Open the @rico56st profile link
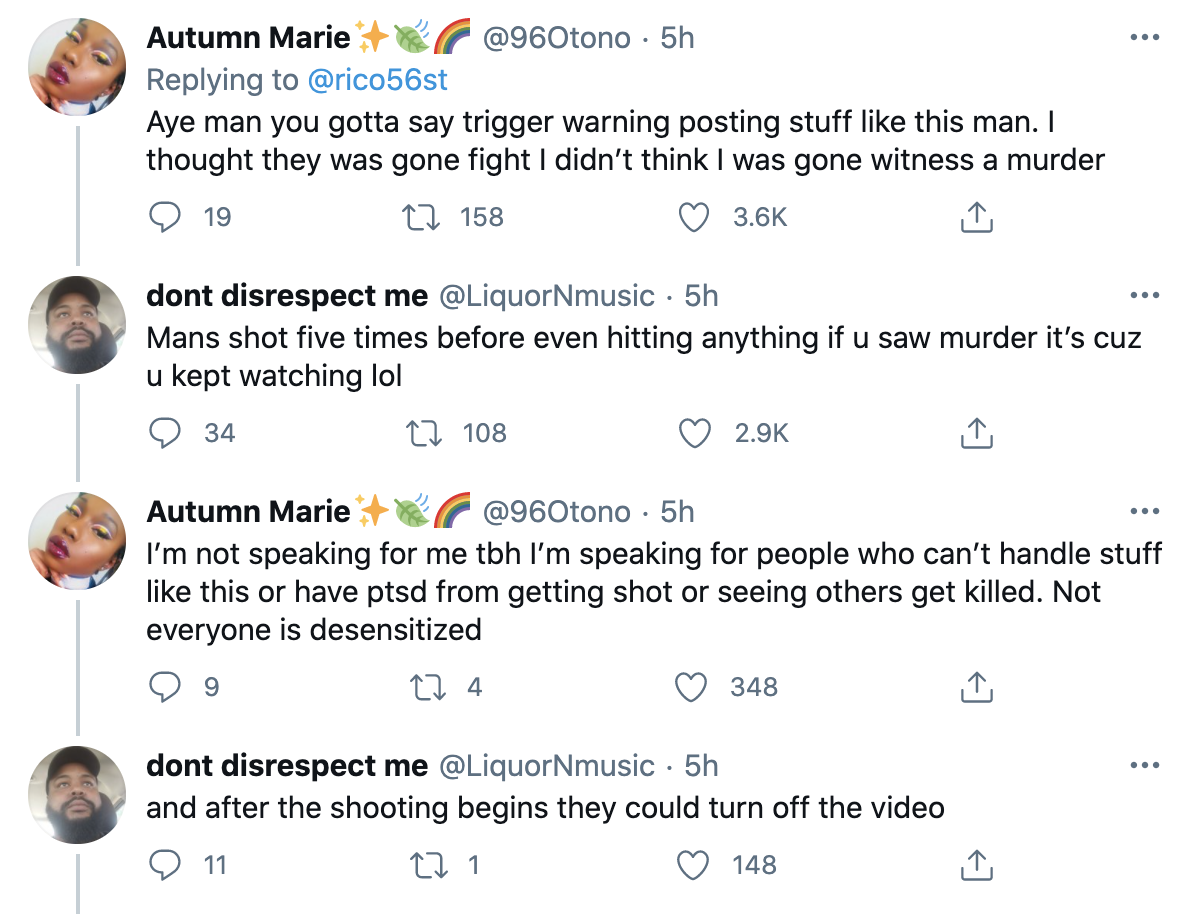This screenshot has height=918, width=1190. [x=378, y=80]
